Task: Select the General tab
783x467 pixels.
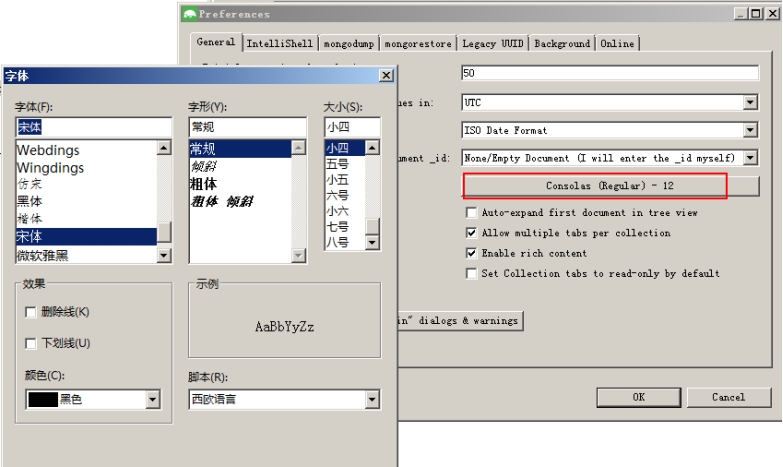Action: tap(216, 42)
